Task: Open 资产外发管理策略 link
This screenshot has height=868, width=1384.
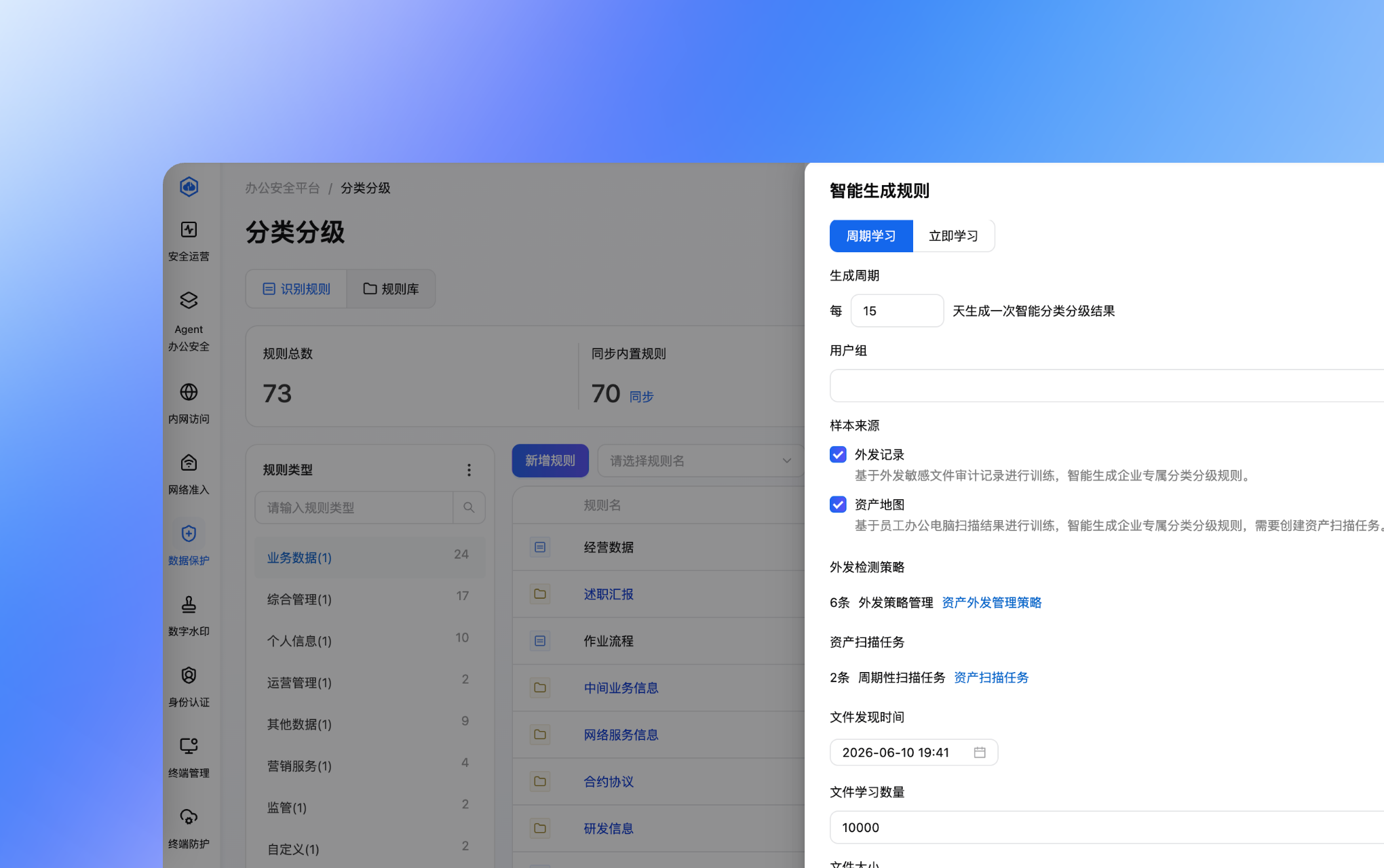Action: [x=991, y=603]
